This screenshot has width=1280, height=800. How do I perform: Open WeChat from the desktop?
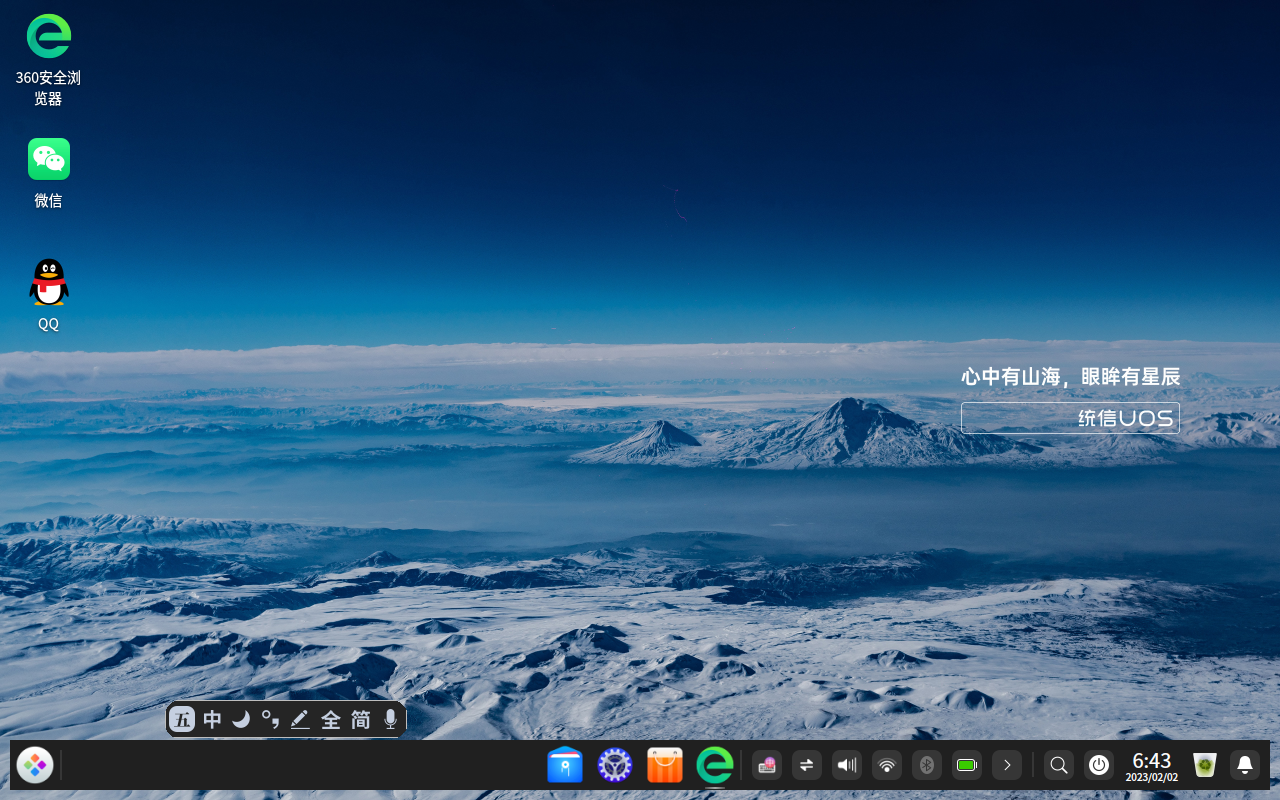pos(48,158)
